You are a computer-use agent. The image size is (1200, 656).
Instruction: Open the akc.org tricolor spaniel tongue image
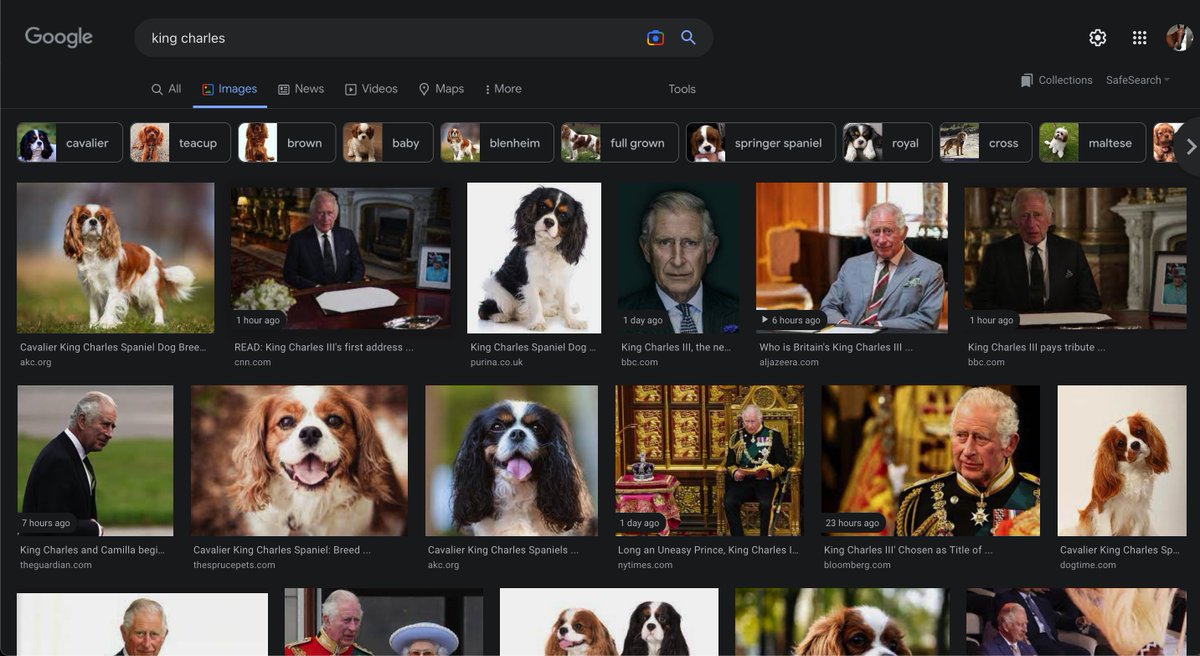tap(511, 461)
